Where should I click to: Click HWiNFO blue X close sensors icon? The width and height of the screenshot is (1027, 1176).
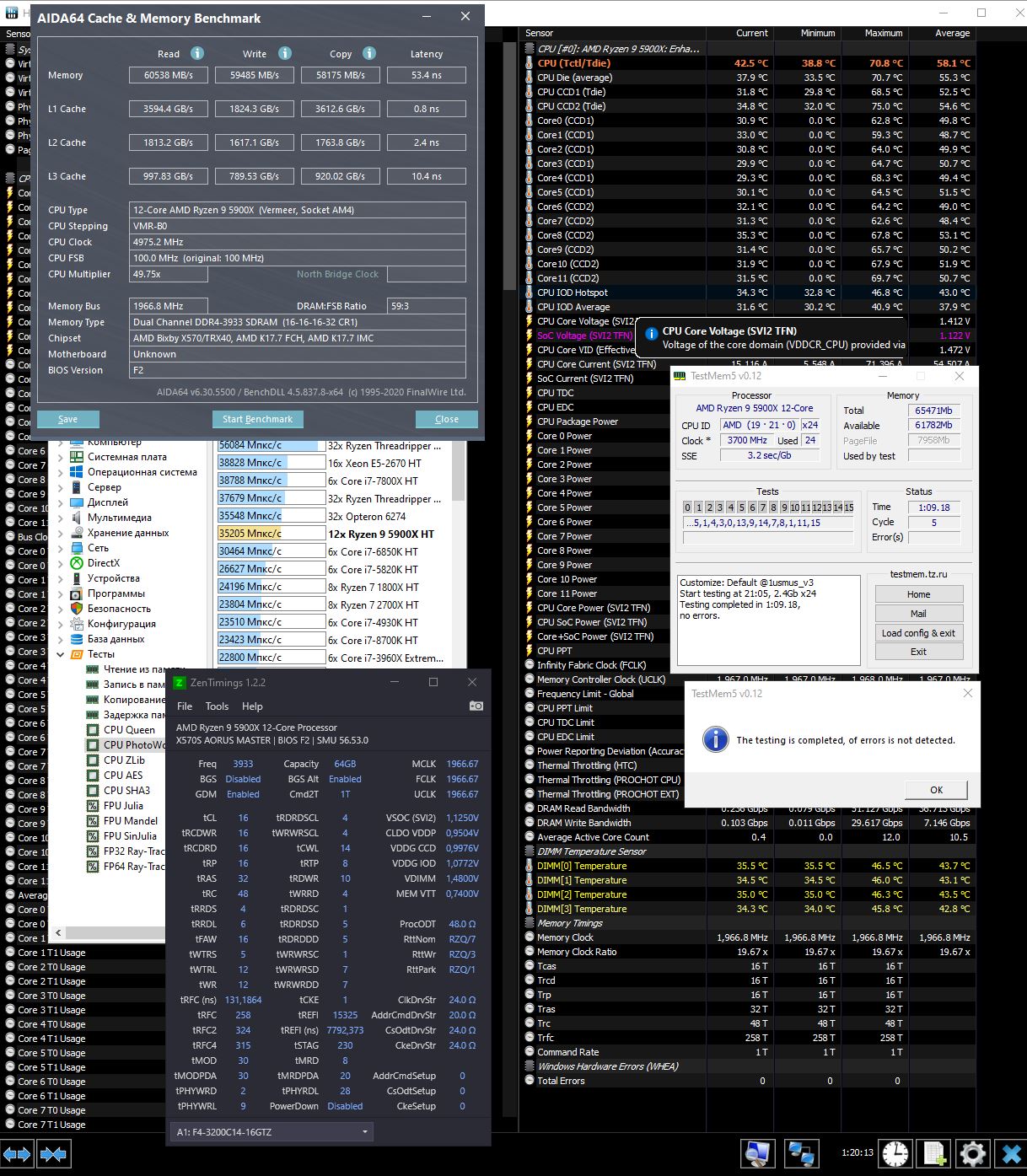click(x=1010, y=1153)
